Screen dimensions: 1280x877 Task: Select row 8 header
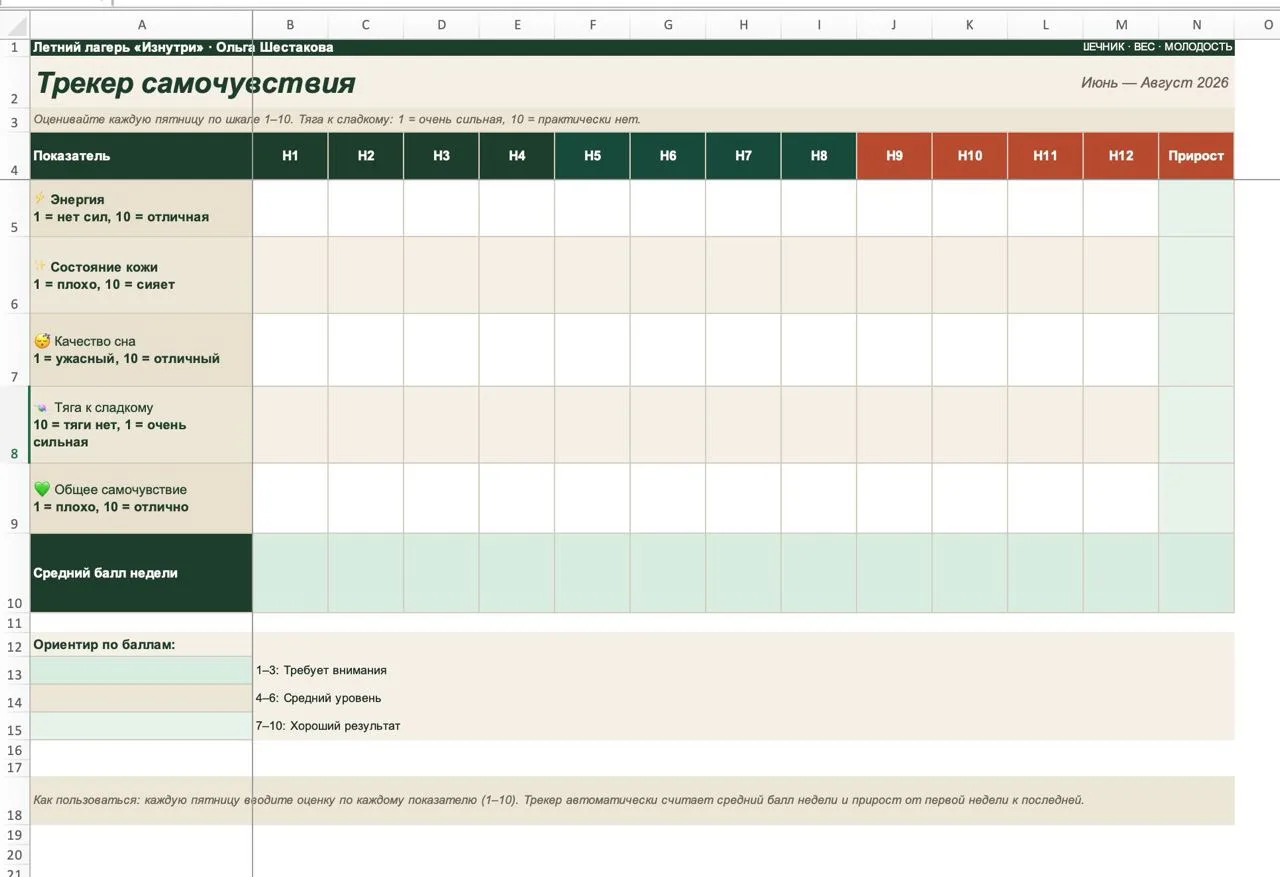(x=14, y=425)
